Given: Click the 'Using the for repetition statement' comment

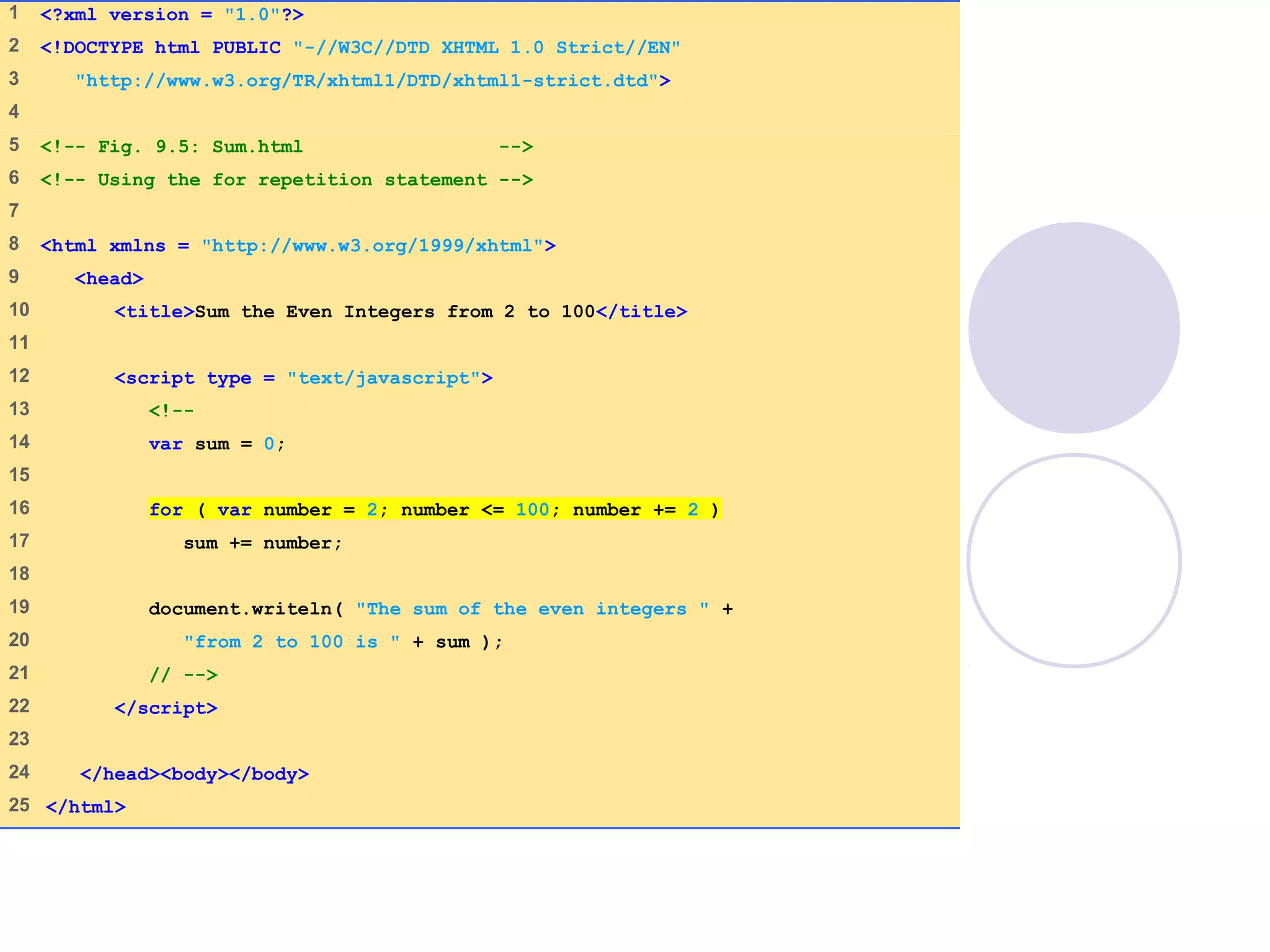Looking at the screenshot, I should [x=286, y=180].
